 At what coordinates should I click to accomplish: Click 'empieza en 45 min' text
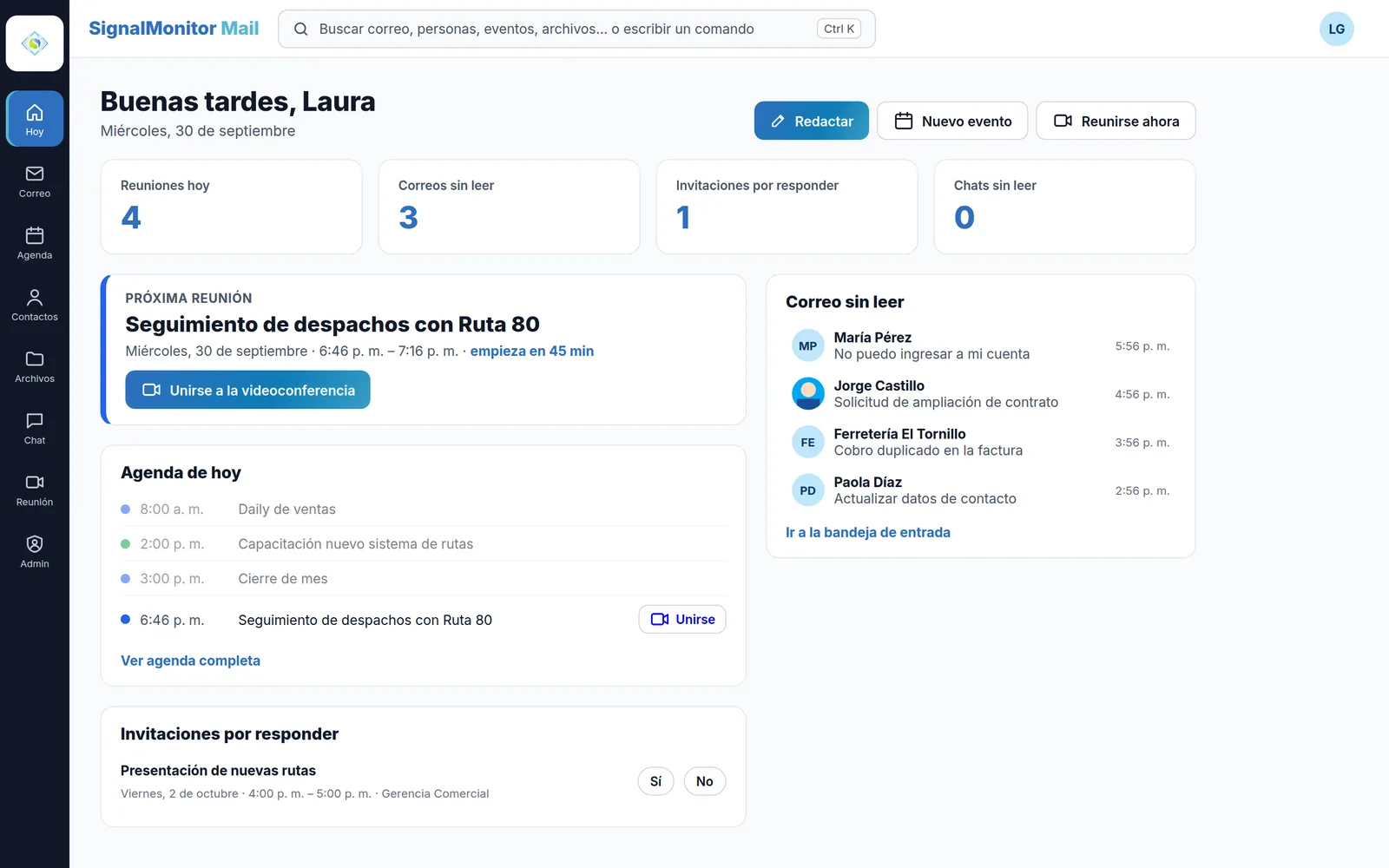point(532,351)
